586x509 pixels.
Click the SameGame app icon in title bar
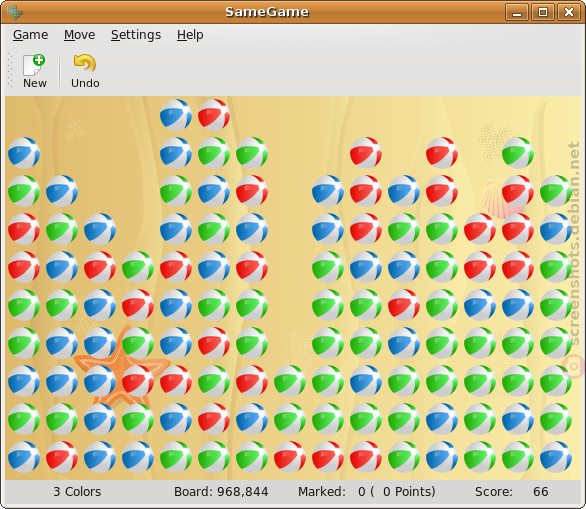pyautogui.click(x=15, y=12)
